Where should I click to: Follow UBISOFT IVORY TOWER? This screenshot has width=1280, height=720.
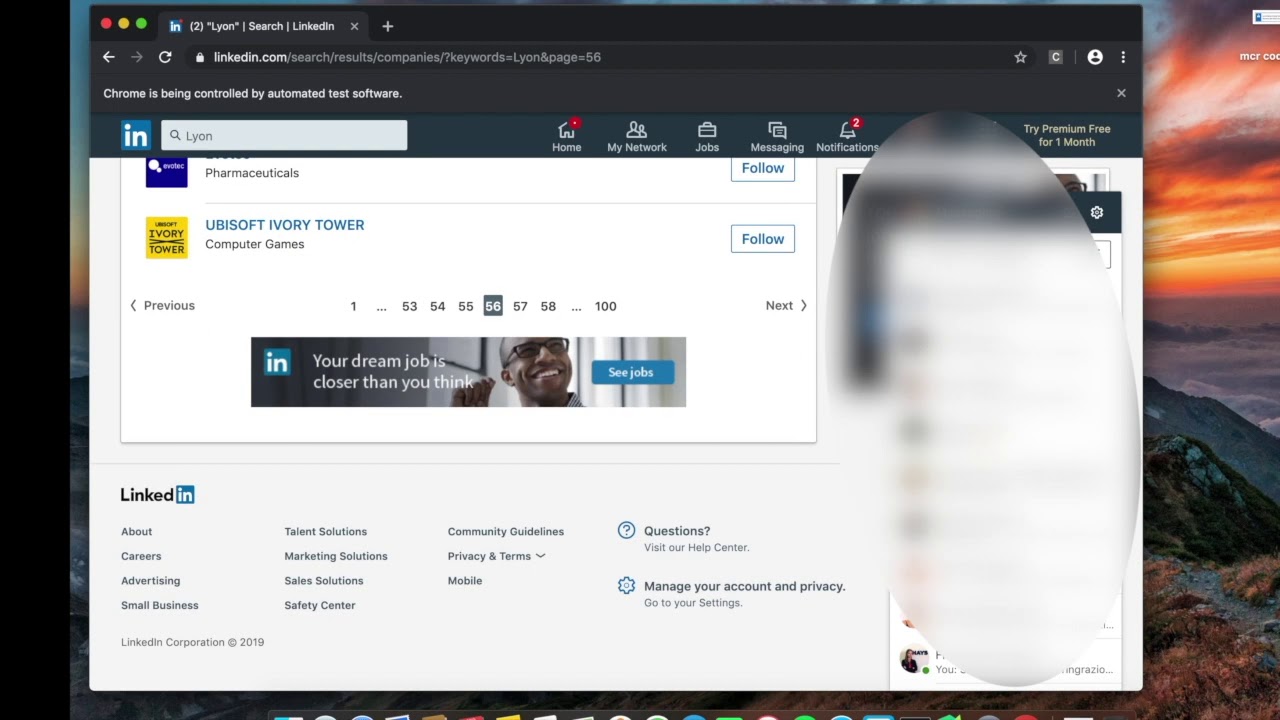click(763, 239)
